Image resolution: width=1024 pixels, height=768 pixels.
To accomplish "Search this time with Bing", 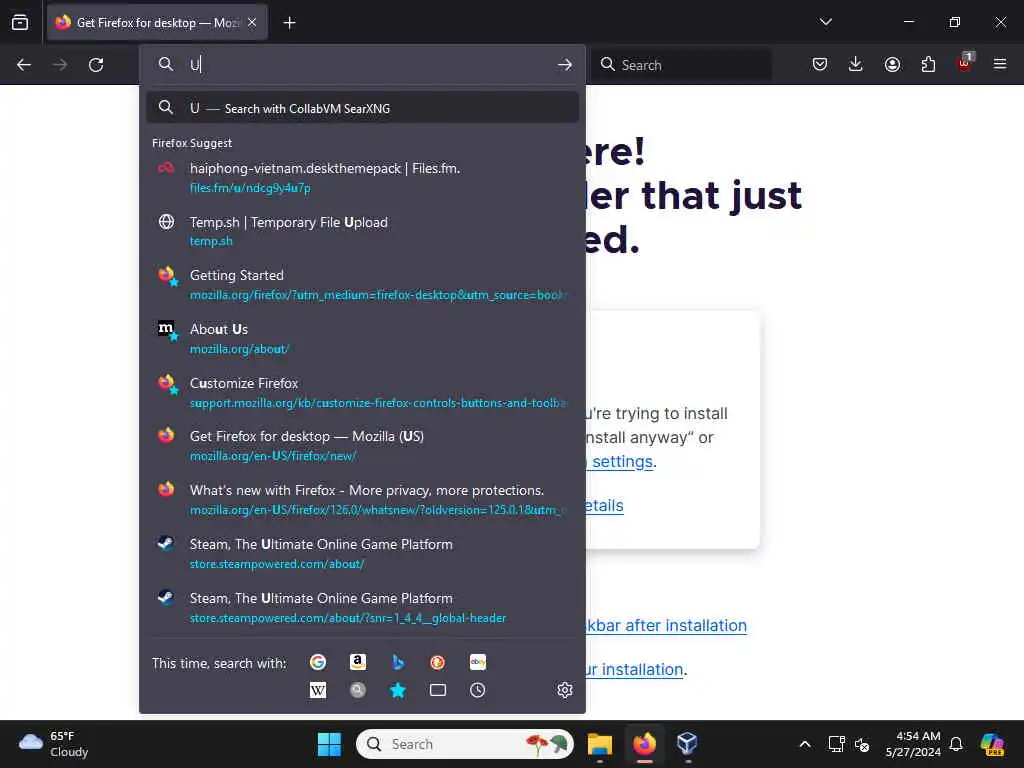I will 398,662.
